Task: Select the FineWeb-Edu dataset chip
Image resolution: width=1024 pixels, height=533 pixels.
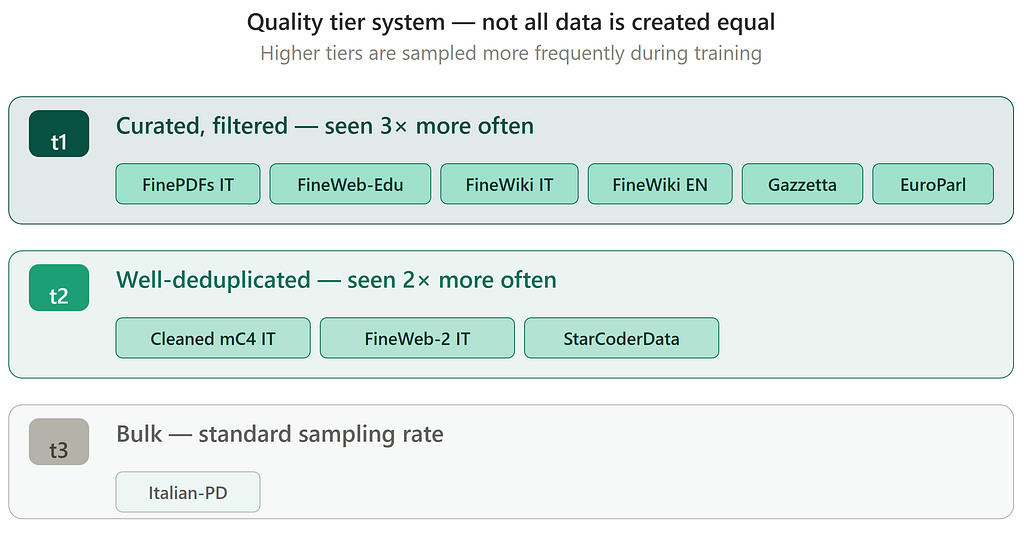Action: coord(350,184)
